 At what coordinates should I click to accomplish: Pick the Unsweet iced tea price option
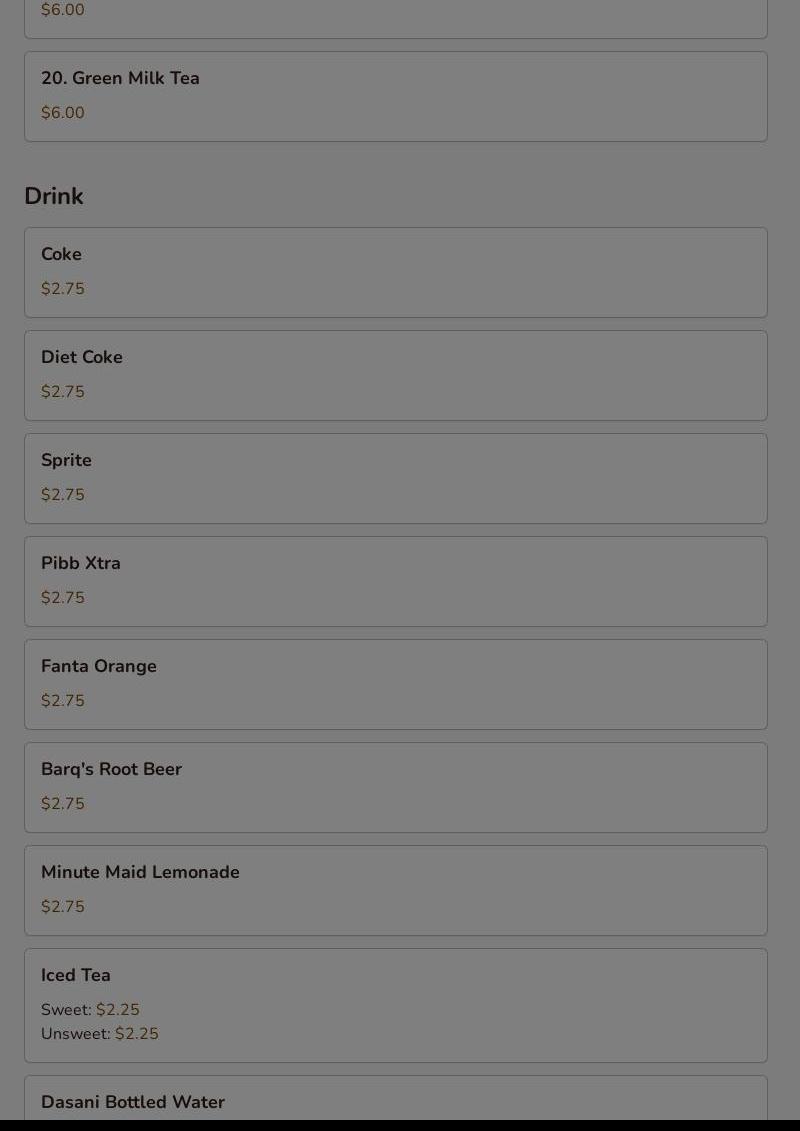(136, 1034)
